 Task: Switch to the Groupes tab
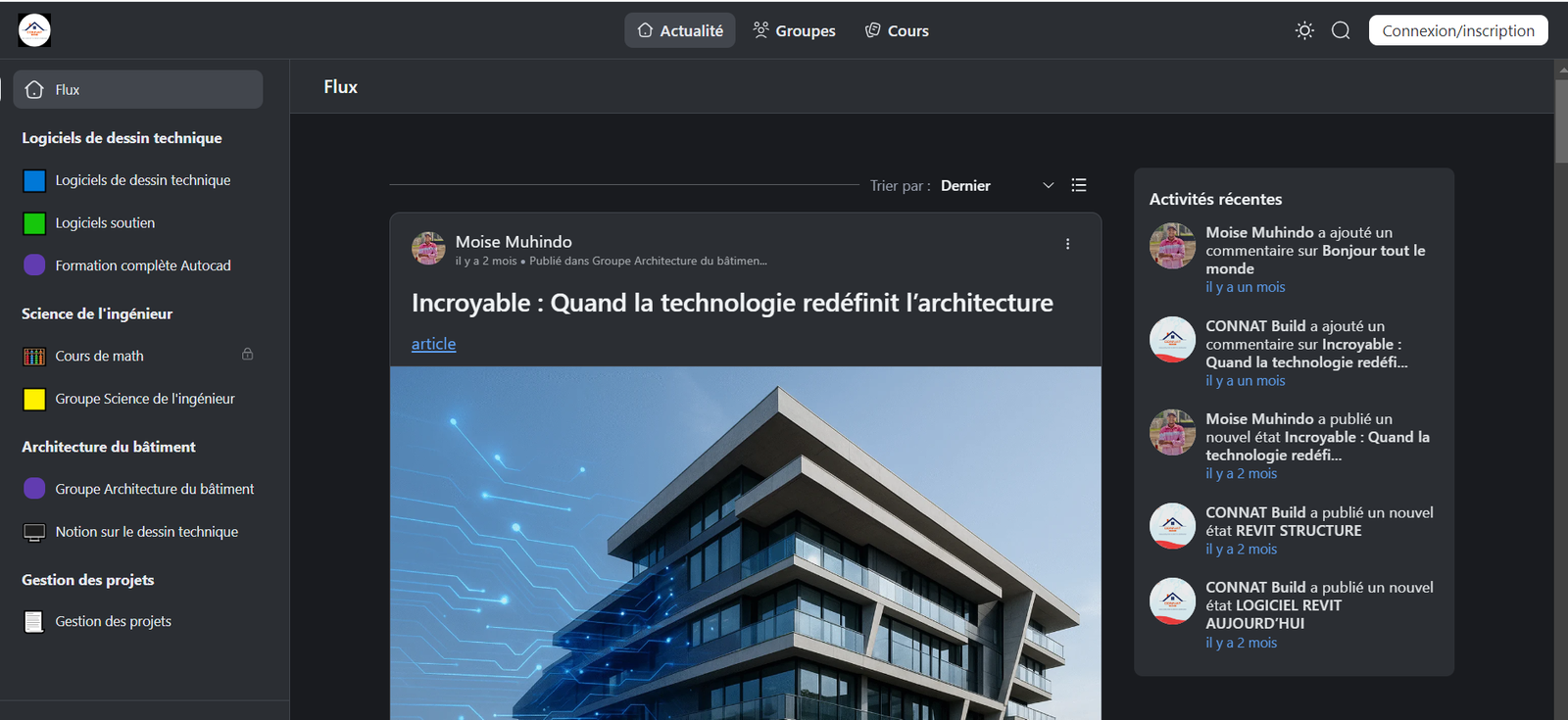coord(794,30)
